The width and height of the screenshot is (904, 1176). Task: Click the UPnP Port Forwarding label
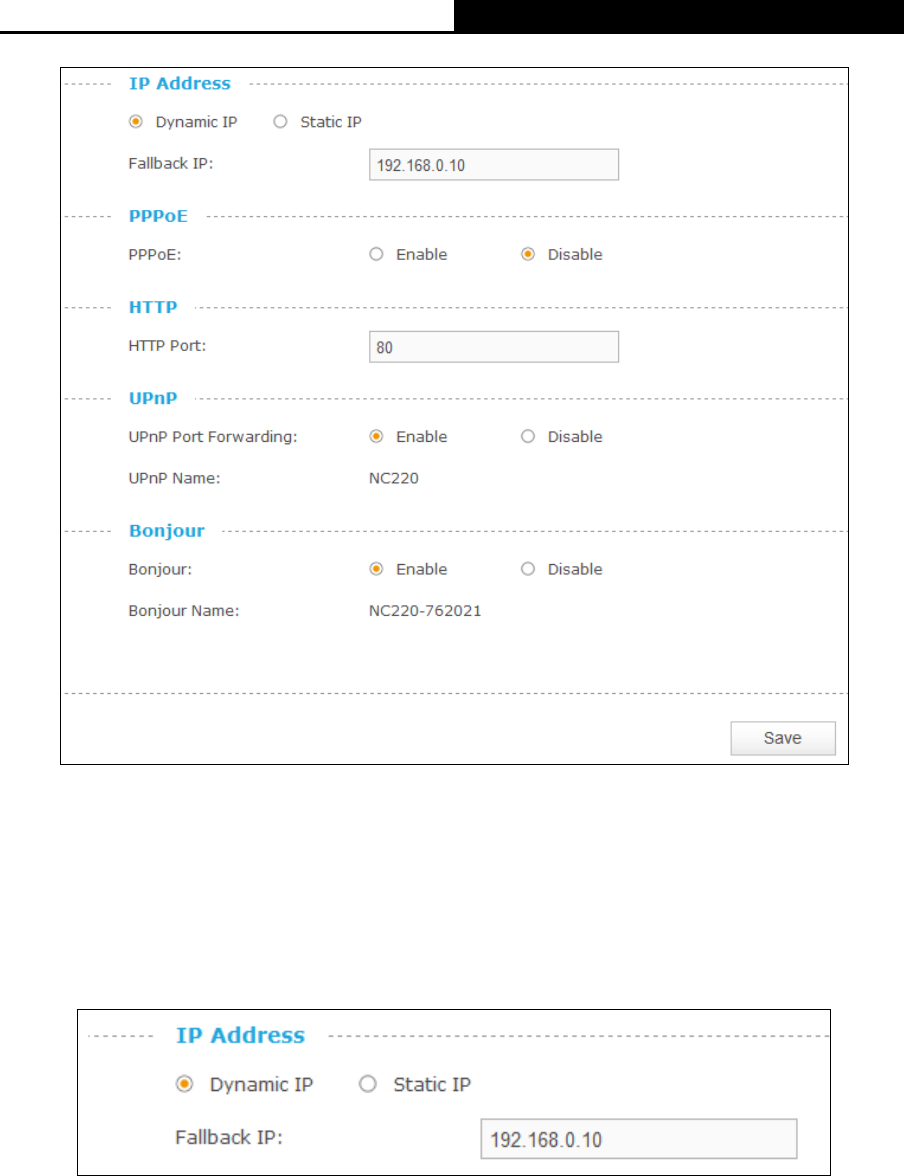click(213, 436)
